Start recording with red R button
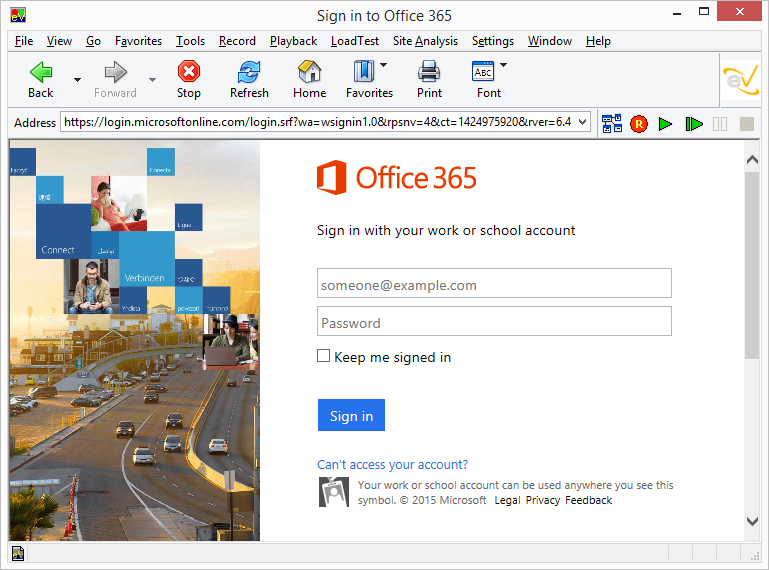Image resolution: width=769 pixels, height=570 pixels. click(x=639, y=124)
